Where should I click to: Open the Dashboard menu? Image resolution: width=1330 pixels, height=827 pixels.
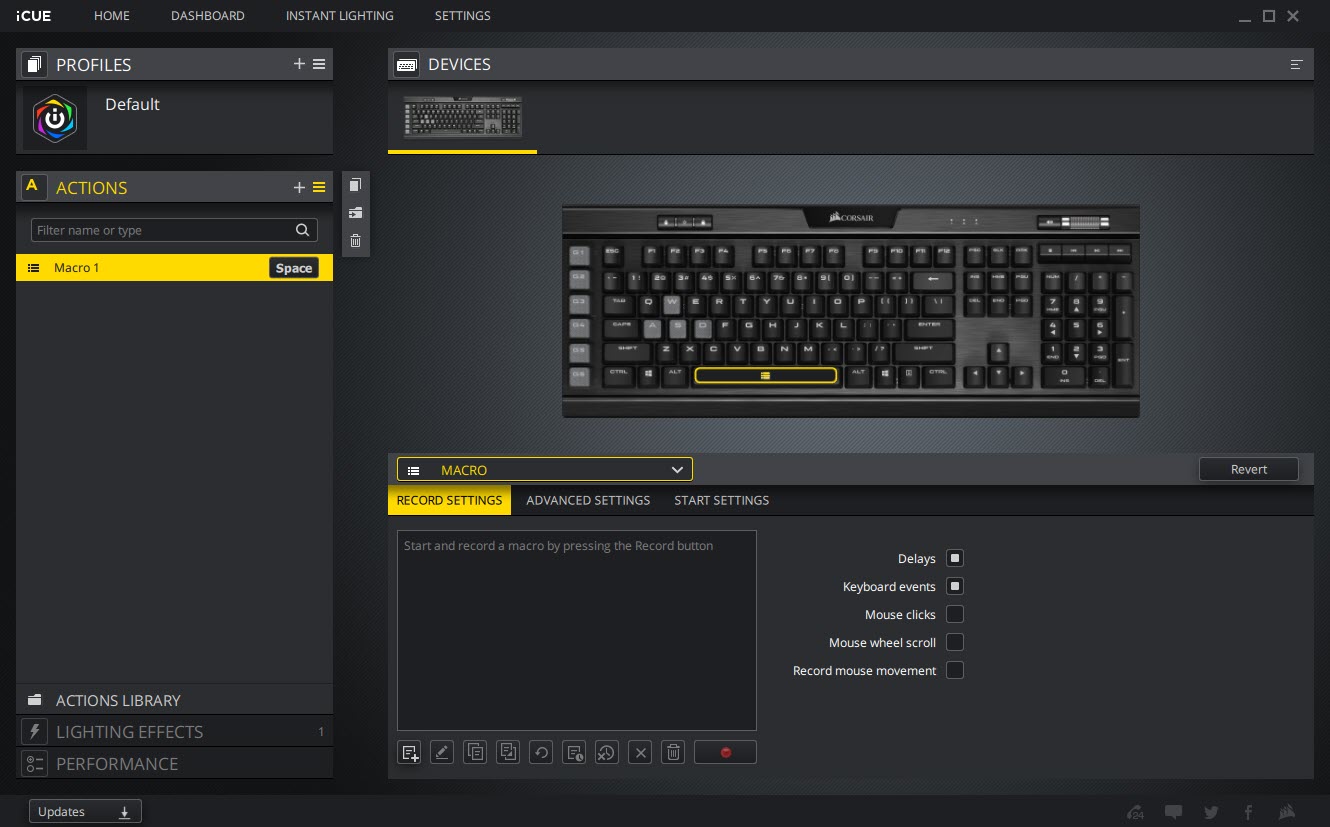click(208, 16)
